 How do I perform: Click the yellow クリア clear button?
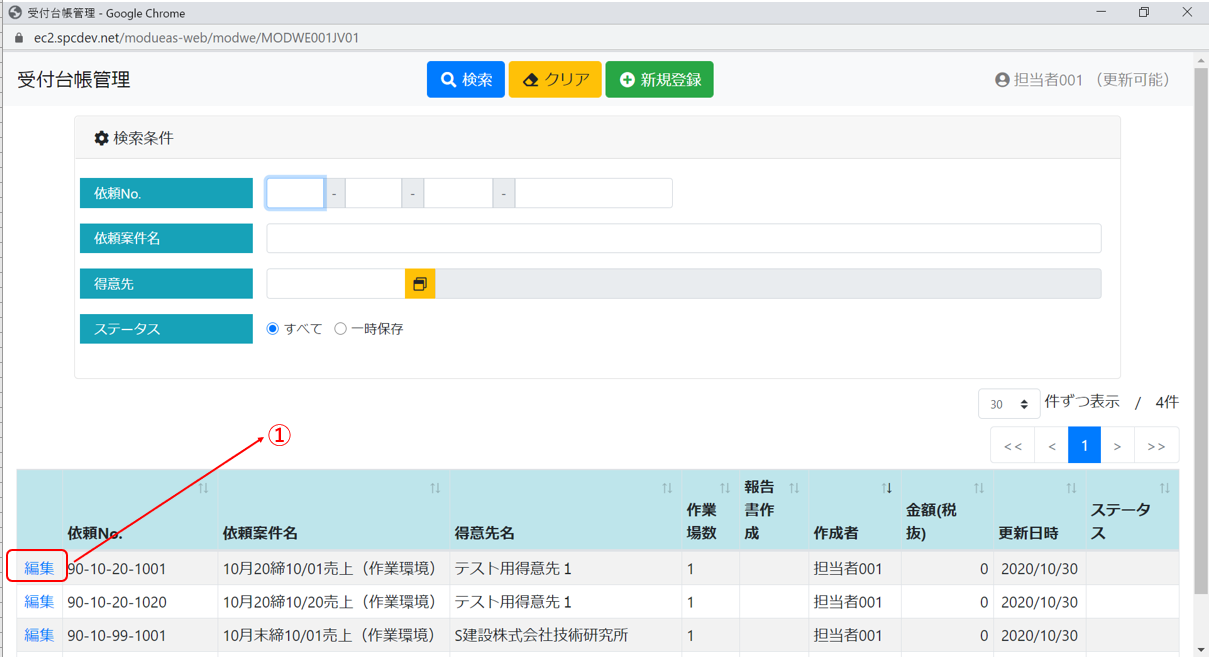tap(555, 80)
